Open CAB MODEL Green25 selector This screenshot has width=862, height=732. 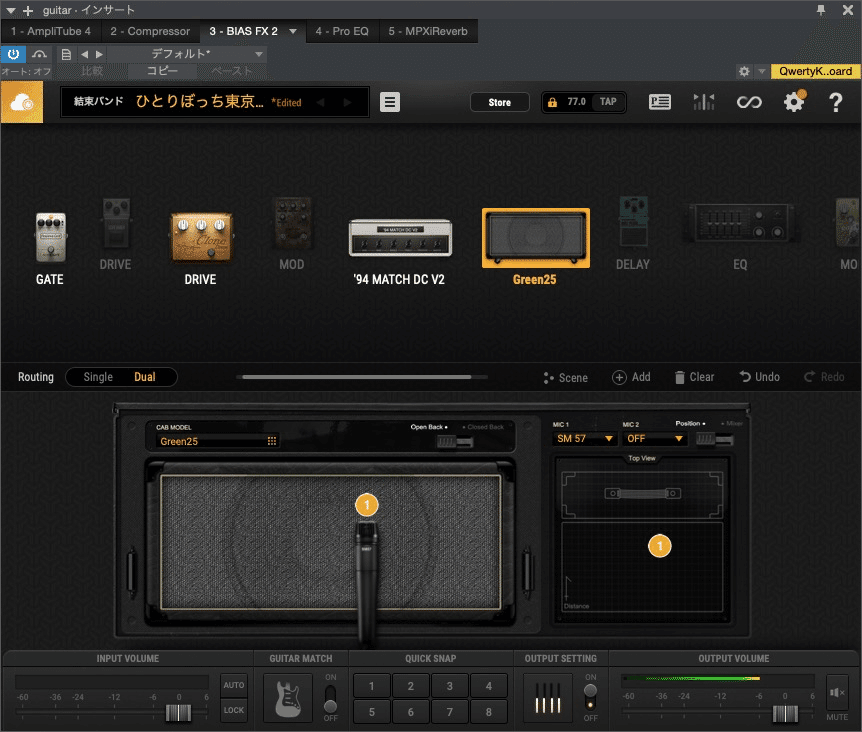(218, 441)
